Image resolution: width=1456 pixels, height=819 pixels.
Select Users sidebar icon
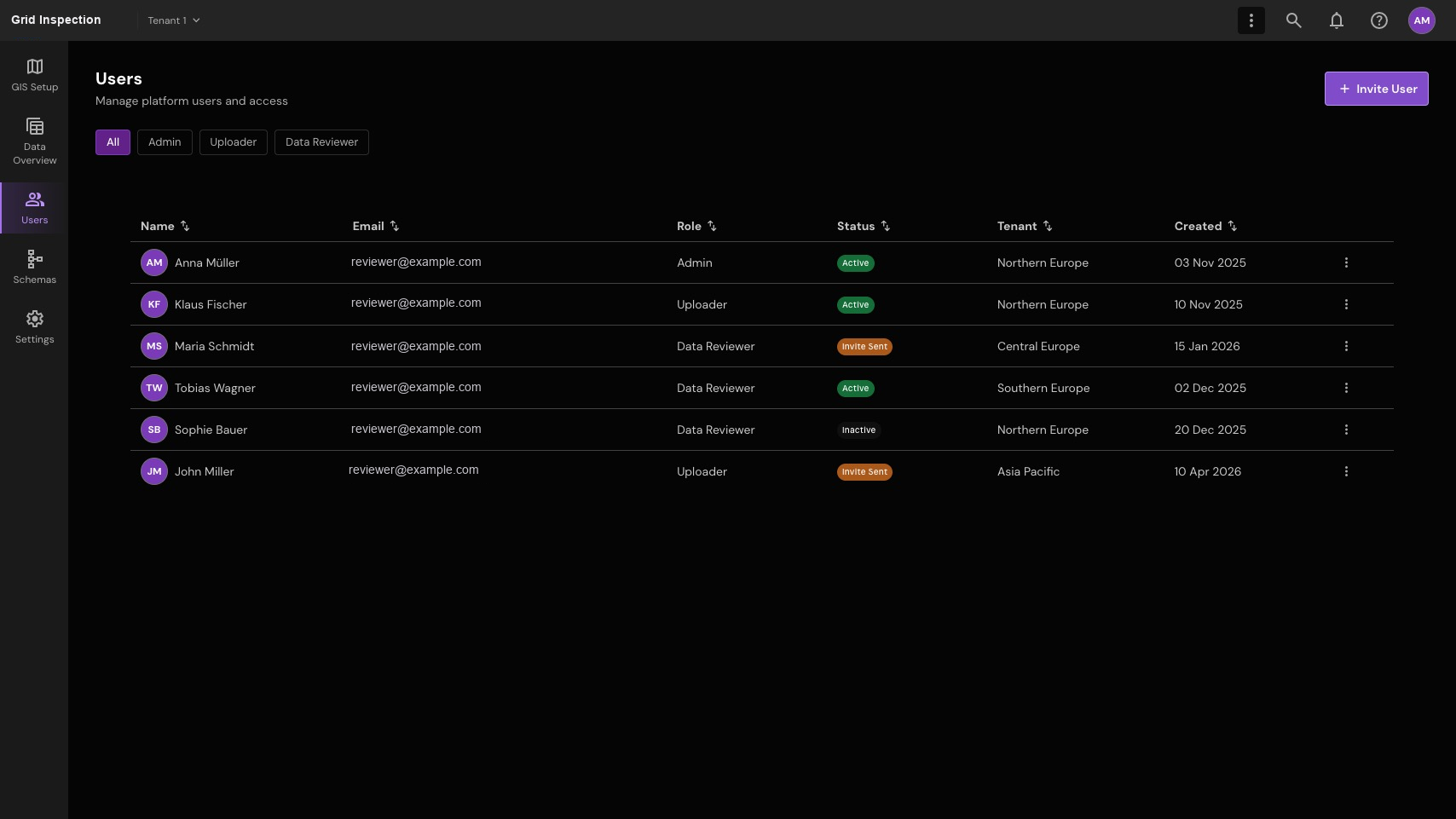35,199
